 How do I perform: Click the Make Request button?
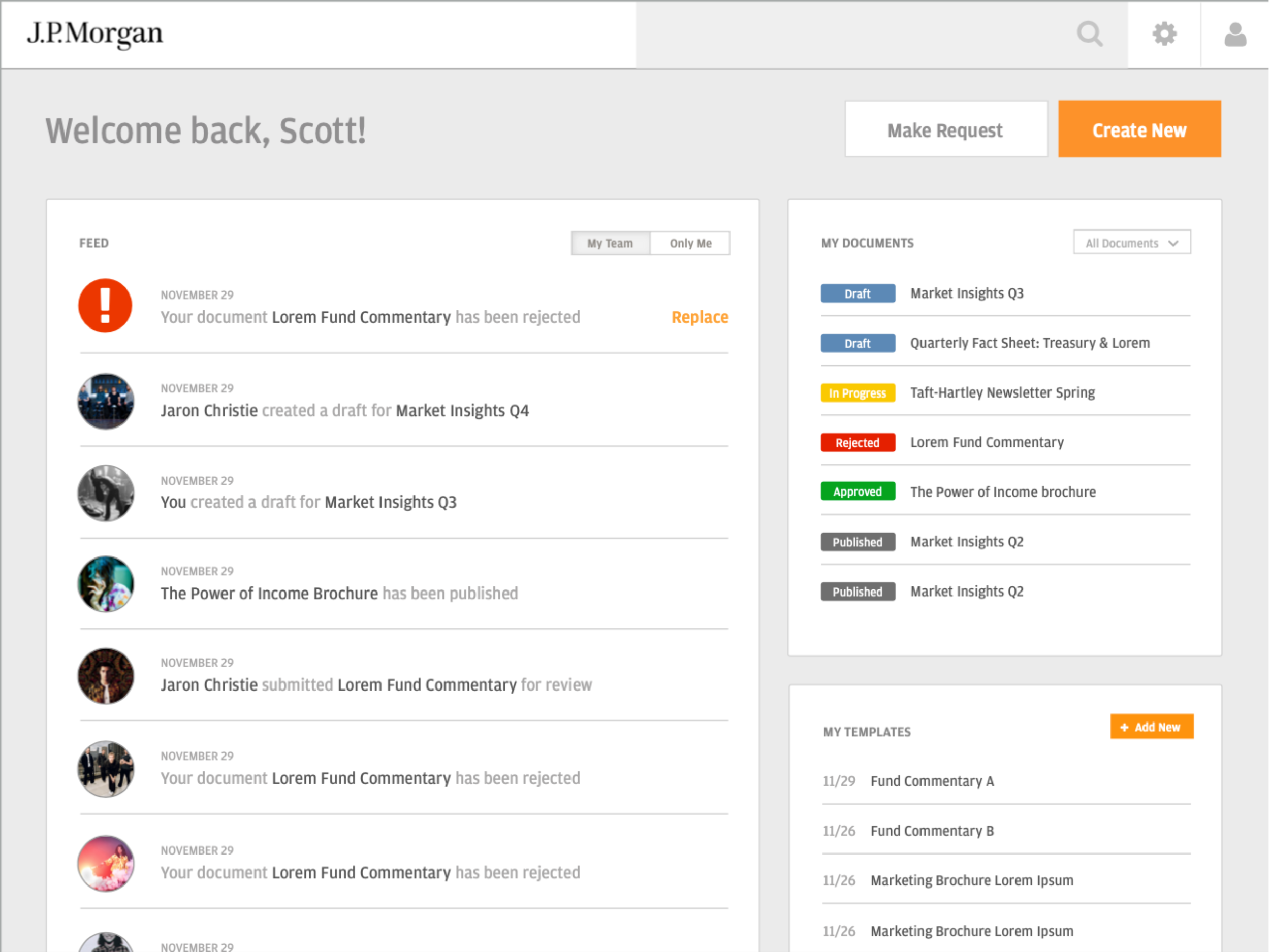click(x=945, y=129)
